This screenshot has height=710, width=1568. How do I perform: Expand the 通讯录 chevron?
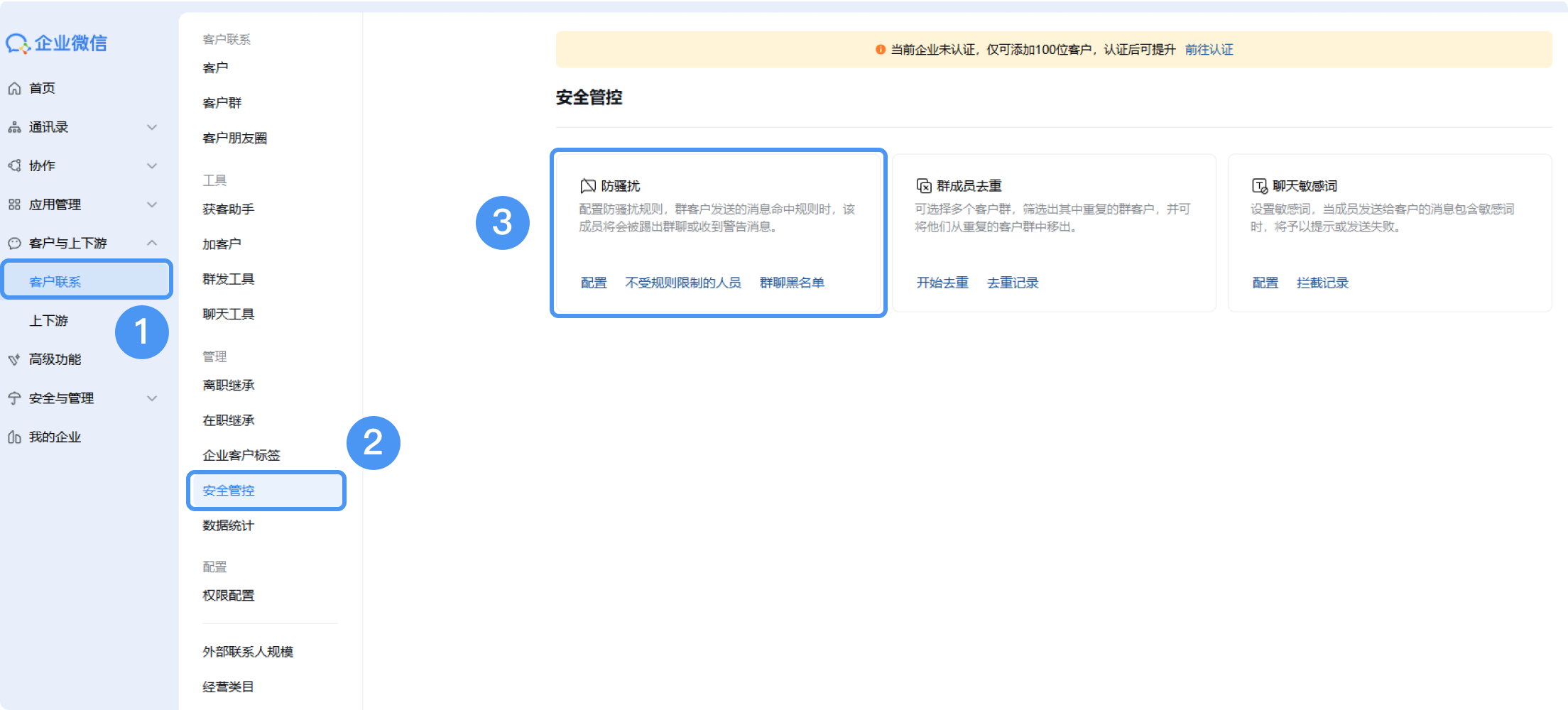(x=152, y=128)
